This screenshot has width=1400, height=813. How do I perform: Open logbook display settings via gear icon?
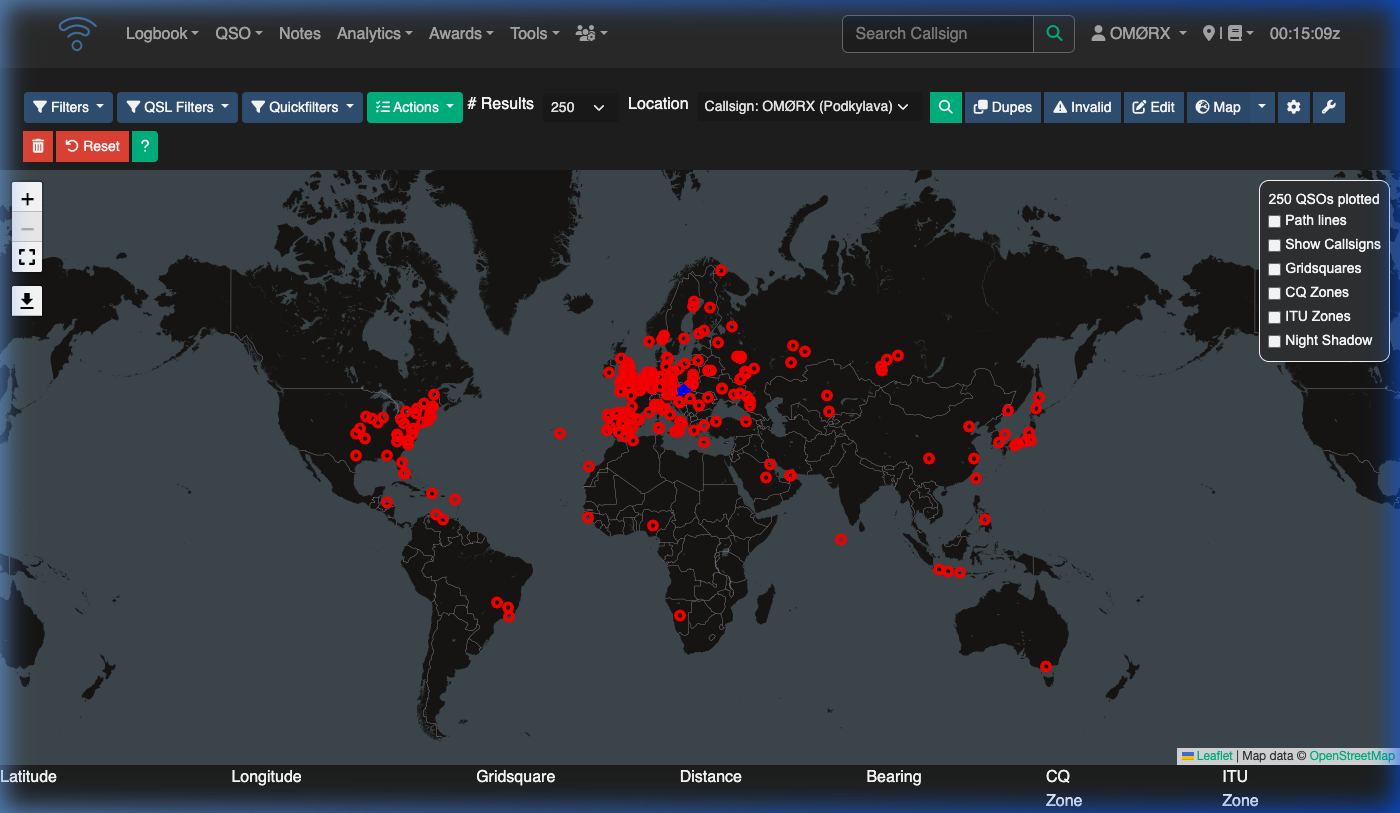point(1293,107)
